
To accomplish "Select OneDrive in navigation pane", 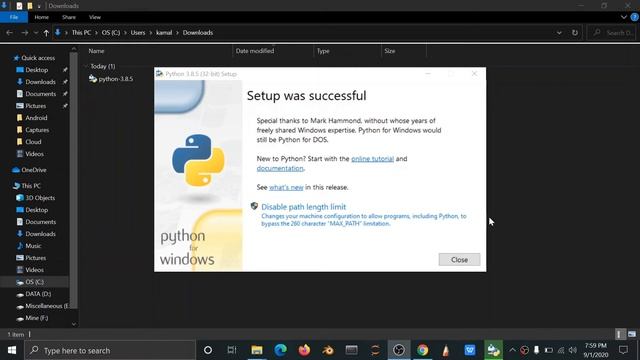I will [33, 170].
